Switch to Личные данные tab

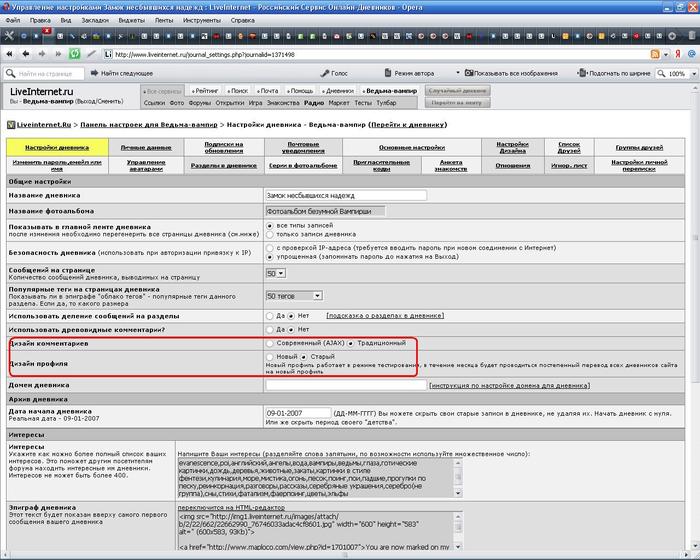(146, 147)
